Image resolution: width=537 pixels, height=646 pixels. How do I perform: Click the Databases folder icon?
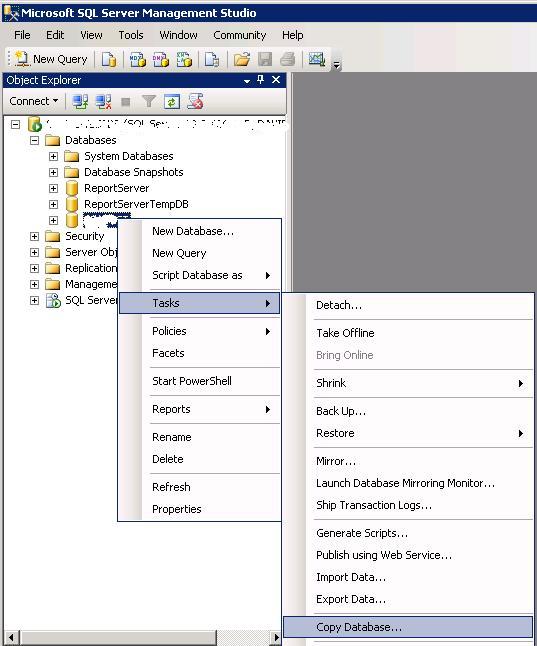point(53,140)
